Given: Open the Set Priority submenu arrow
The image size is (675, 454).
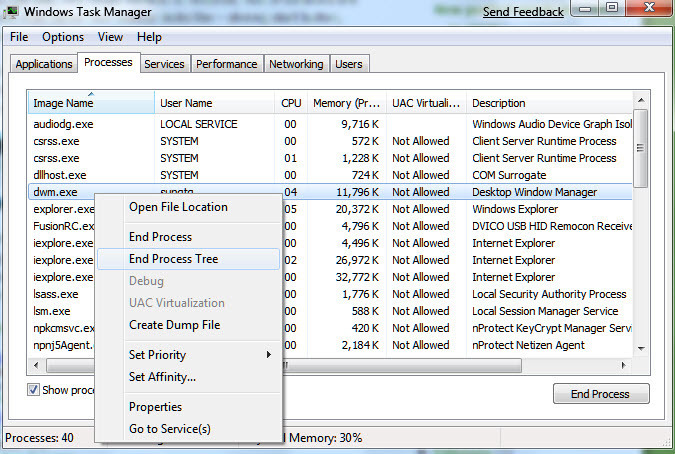Looking at the screenshot, I should tap(269, 355).
